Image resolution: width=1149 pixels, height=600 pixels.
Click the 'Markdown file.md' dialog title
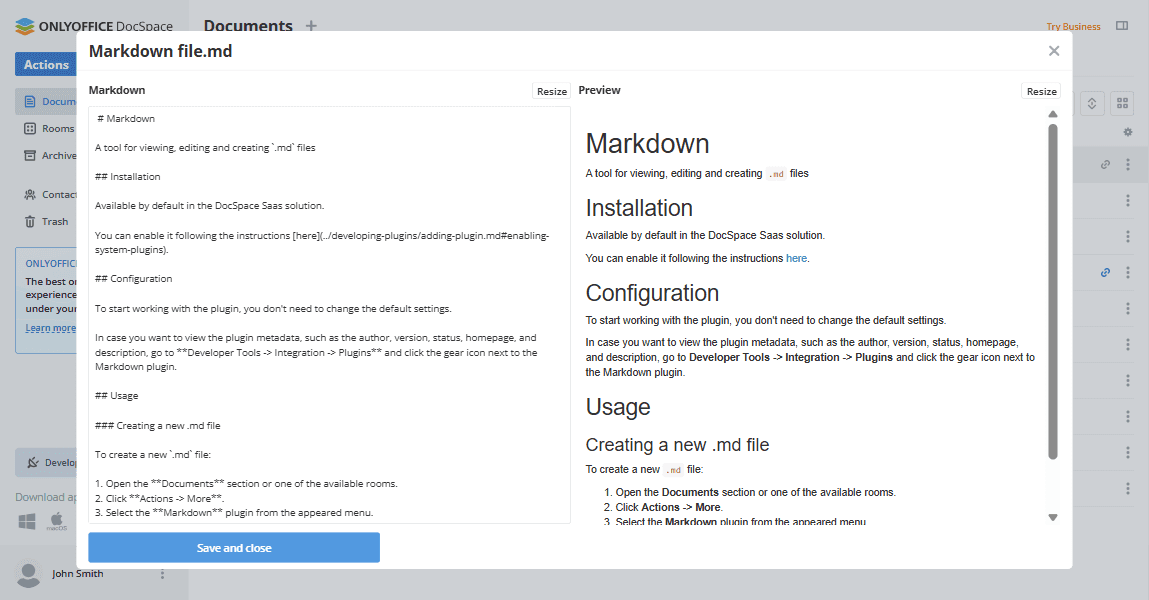click(x=160, y=51)
